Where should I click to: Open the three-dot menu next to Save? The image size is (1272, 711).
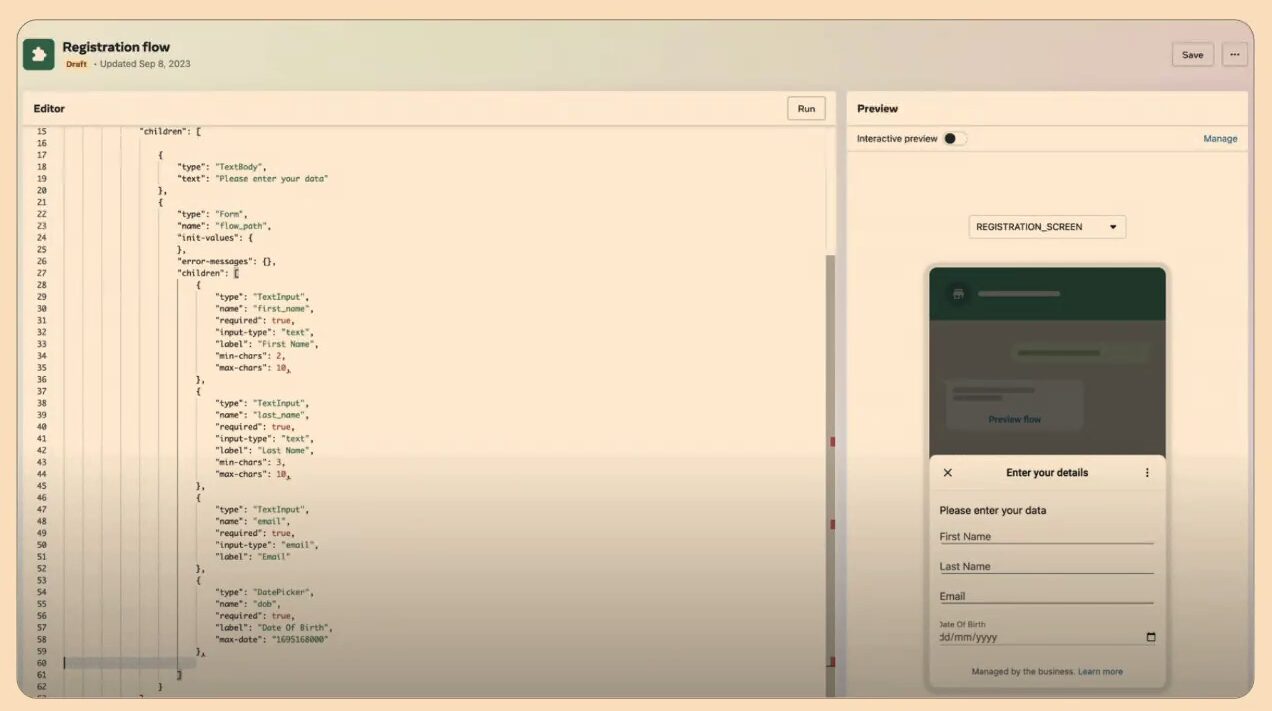[1234, 55]
